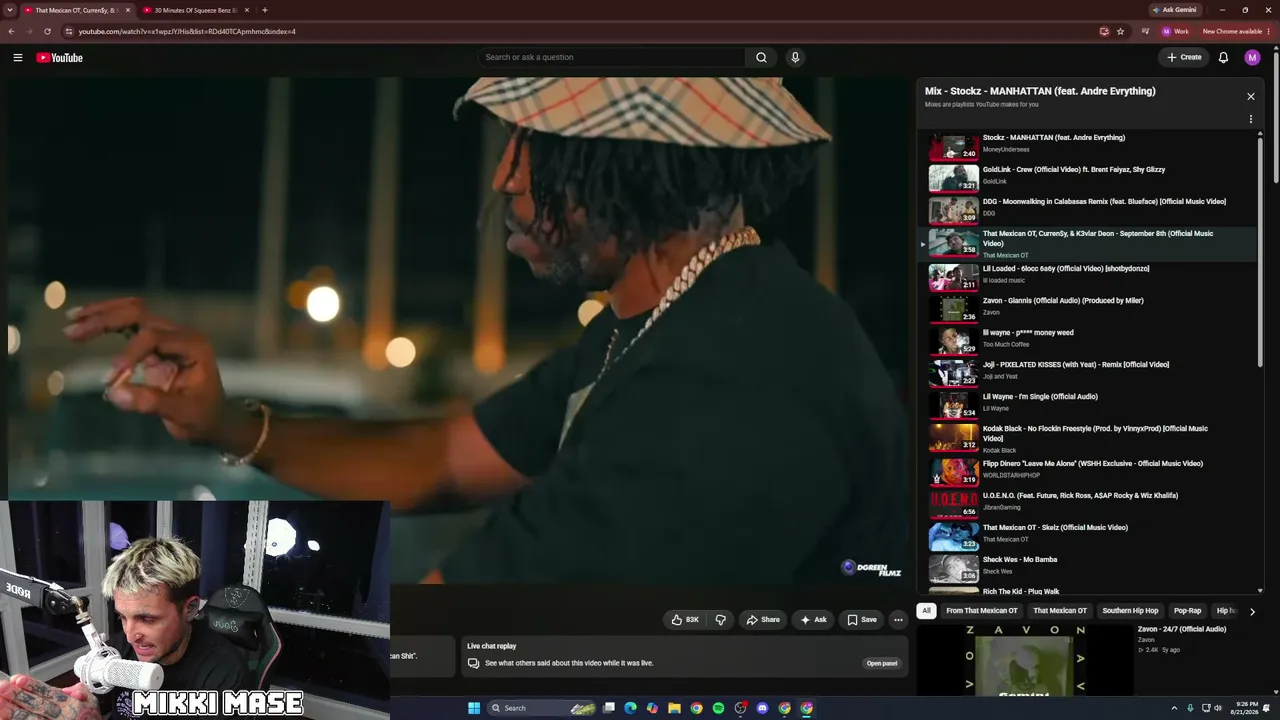Open the live chat replay panel

[881, 663]
